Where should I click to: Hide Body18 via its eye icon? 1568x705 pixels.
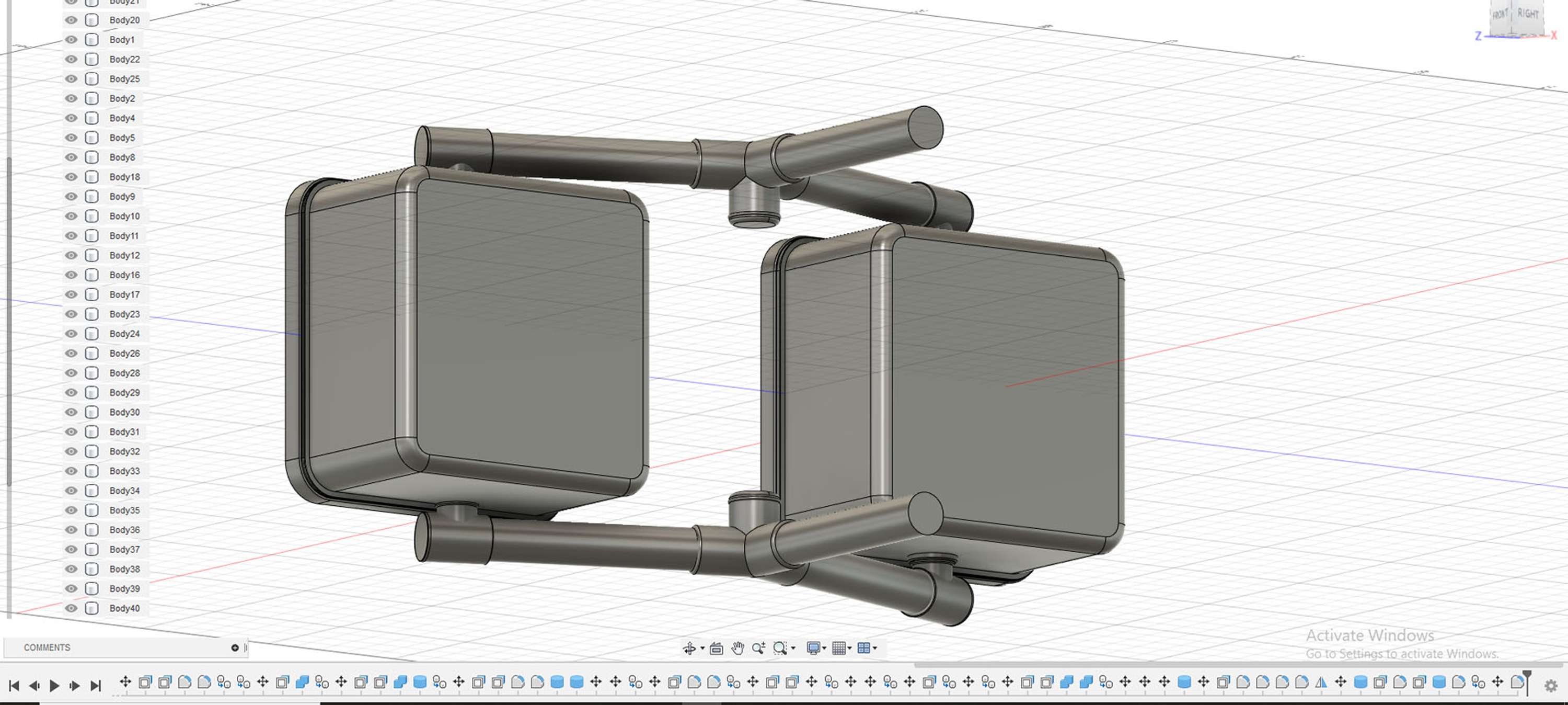71,177
